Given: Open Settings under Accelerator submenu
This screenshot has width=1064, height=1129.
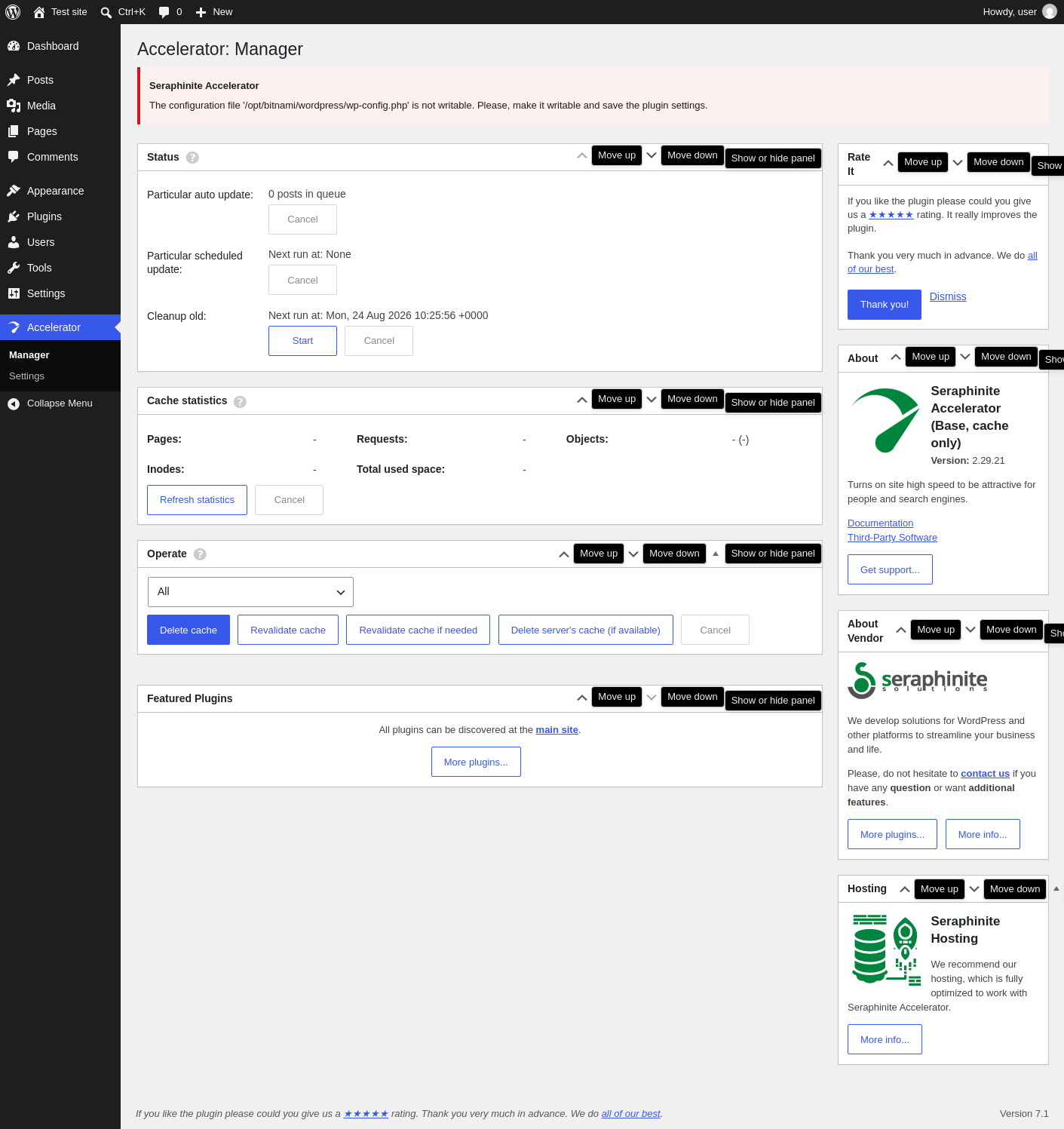Looking at the screenshot, I should coord(27,376).
